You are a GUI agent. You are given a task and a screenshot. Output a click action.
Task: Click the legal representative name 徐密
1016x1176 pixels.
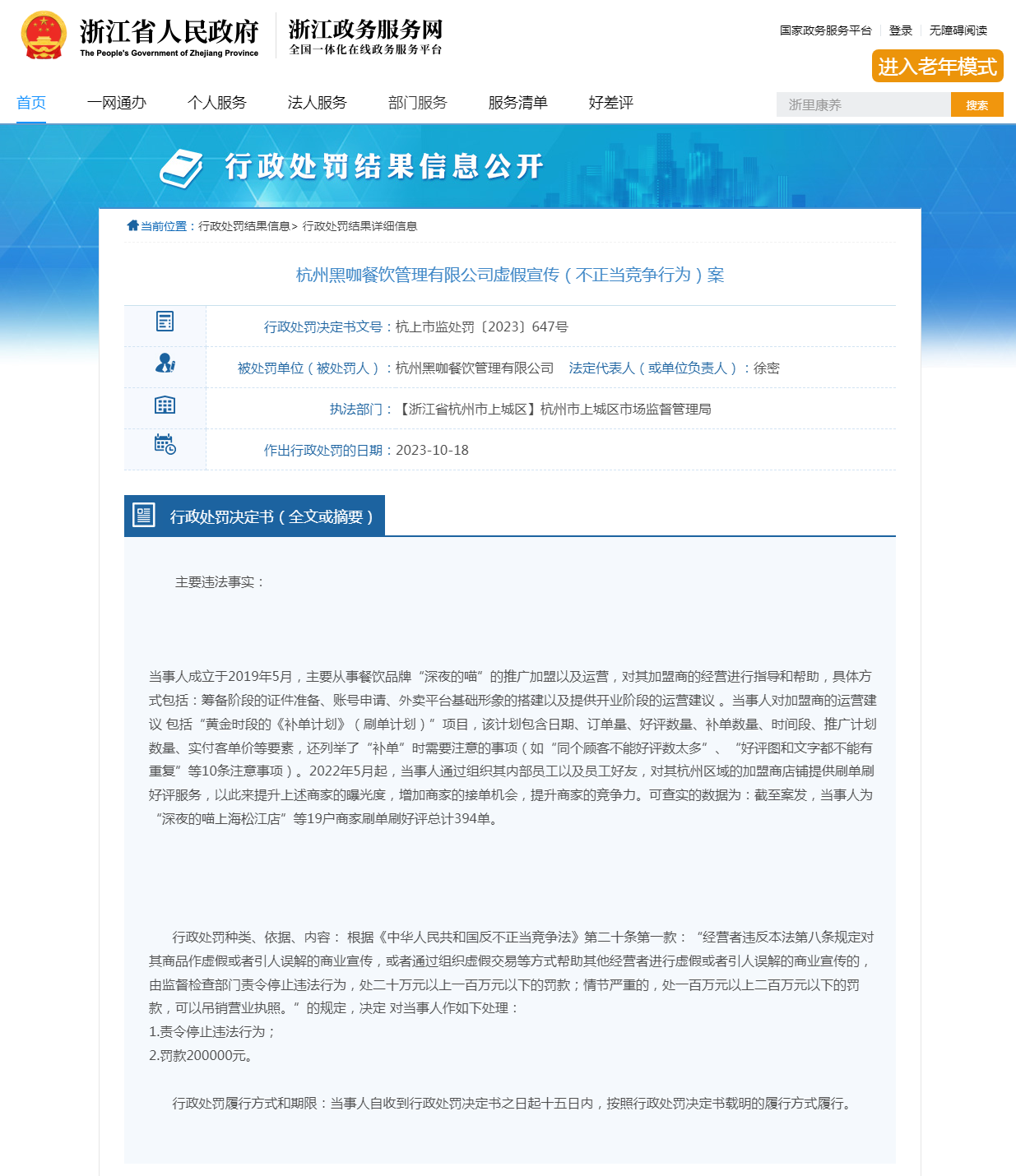pos(767,368)
